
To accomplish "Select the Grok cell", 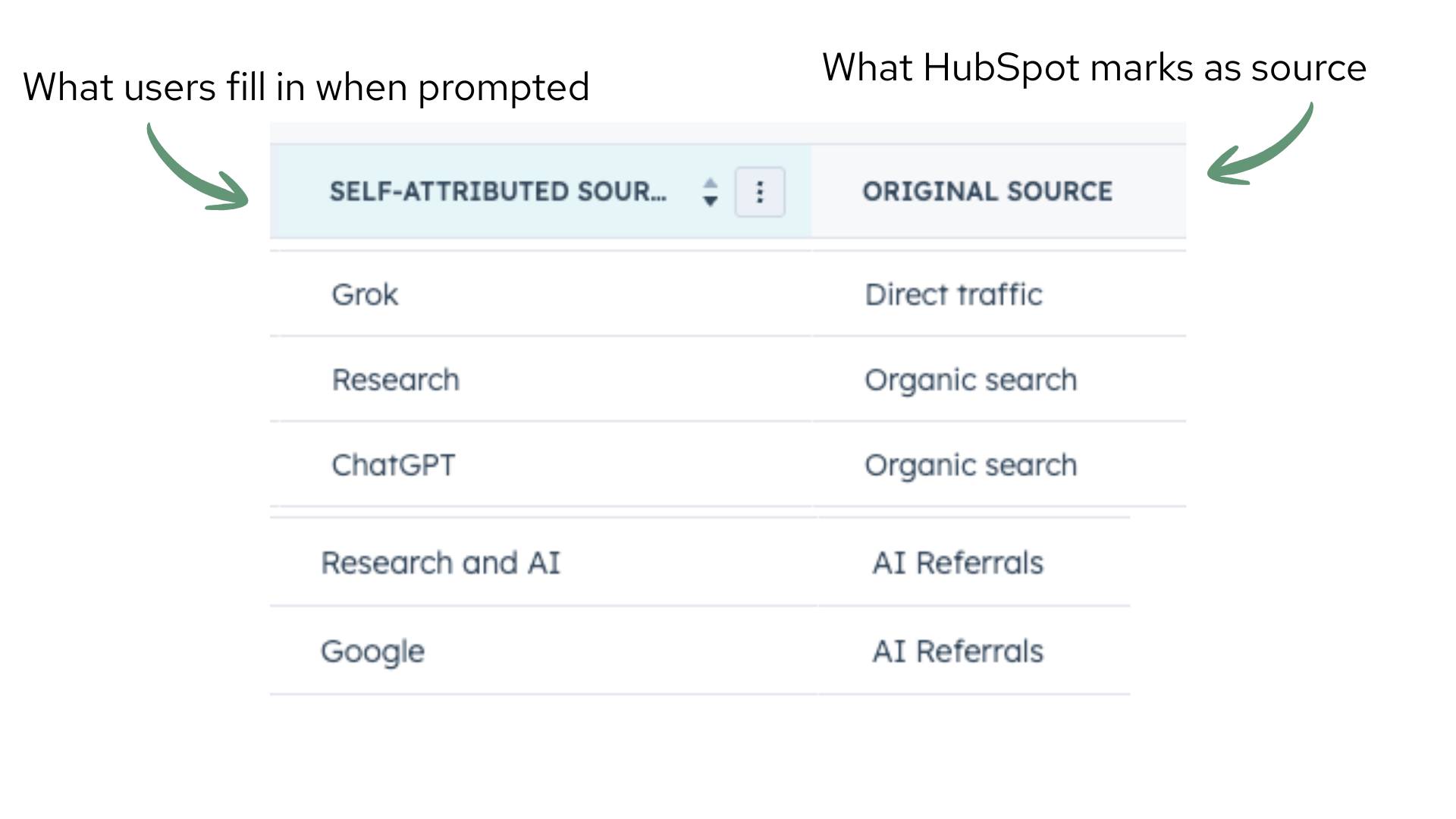I will coord(365,294).
